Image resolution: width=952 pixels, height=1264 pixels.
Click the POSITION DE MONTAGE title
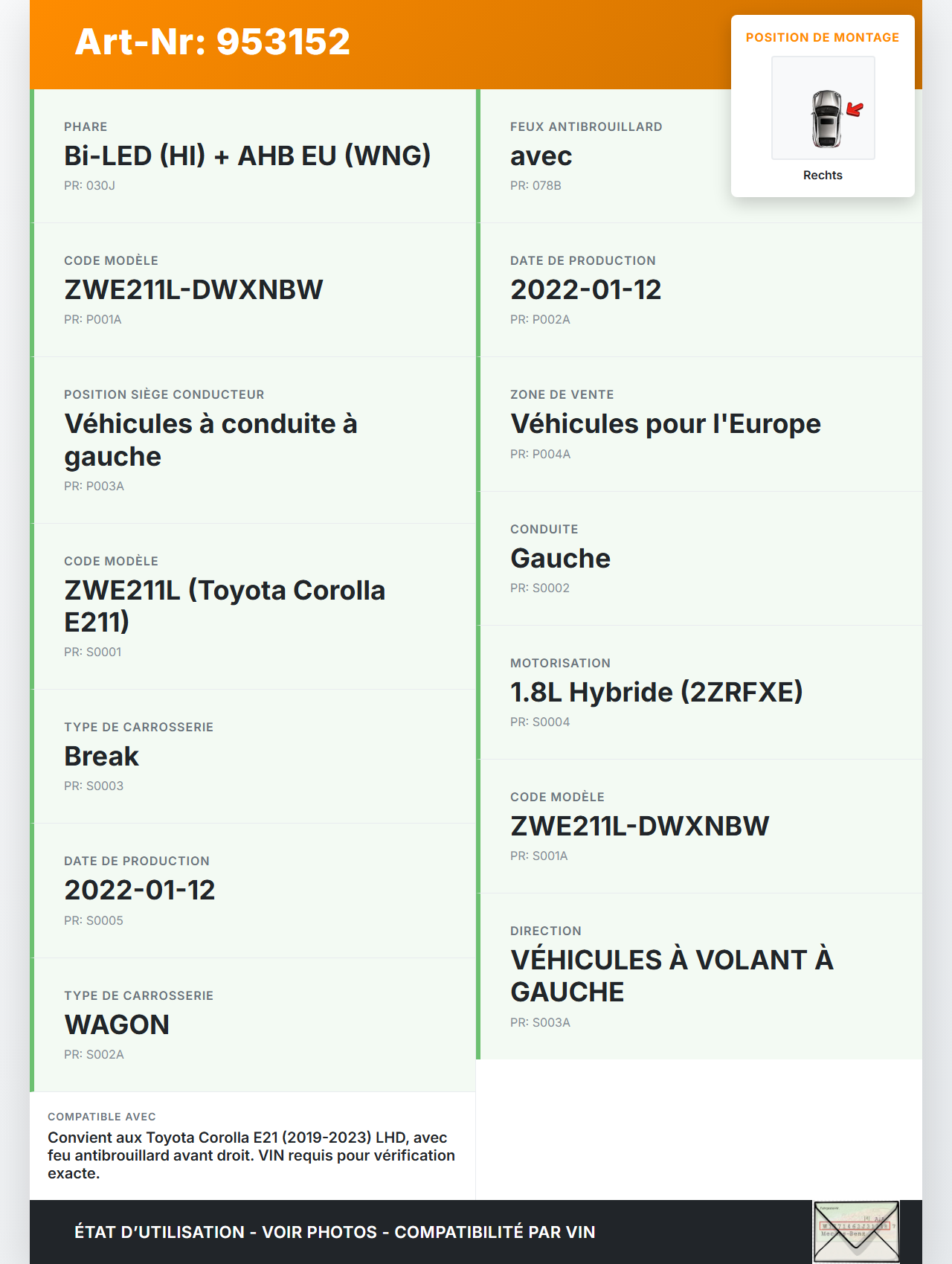coord(823,38)
